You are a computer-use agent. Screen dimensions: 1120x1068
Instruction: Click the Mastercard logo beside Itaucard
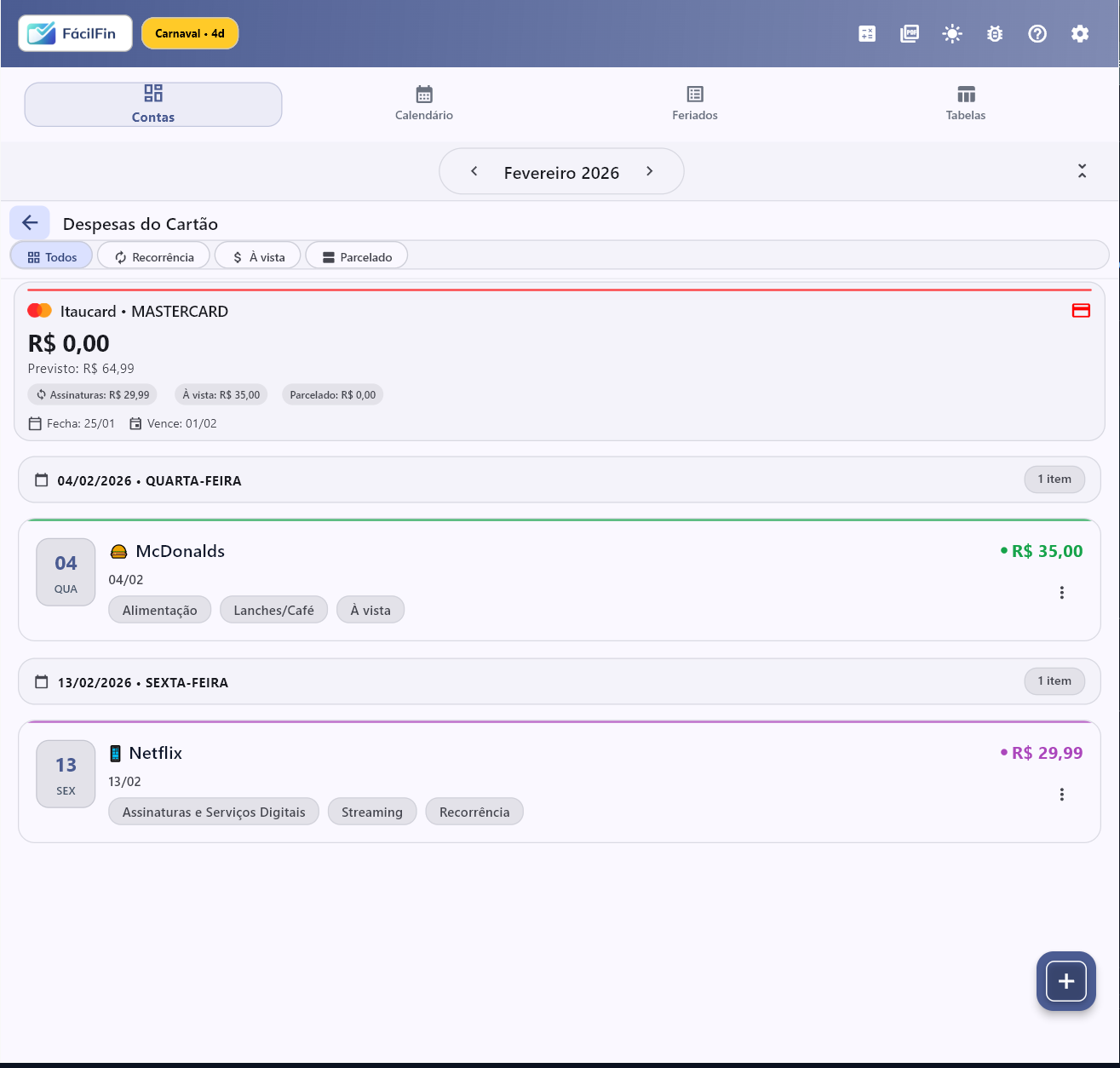39,310
